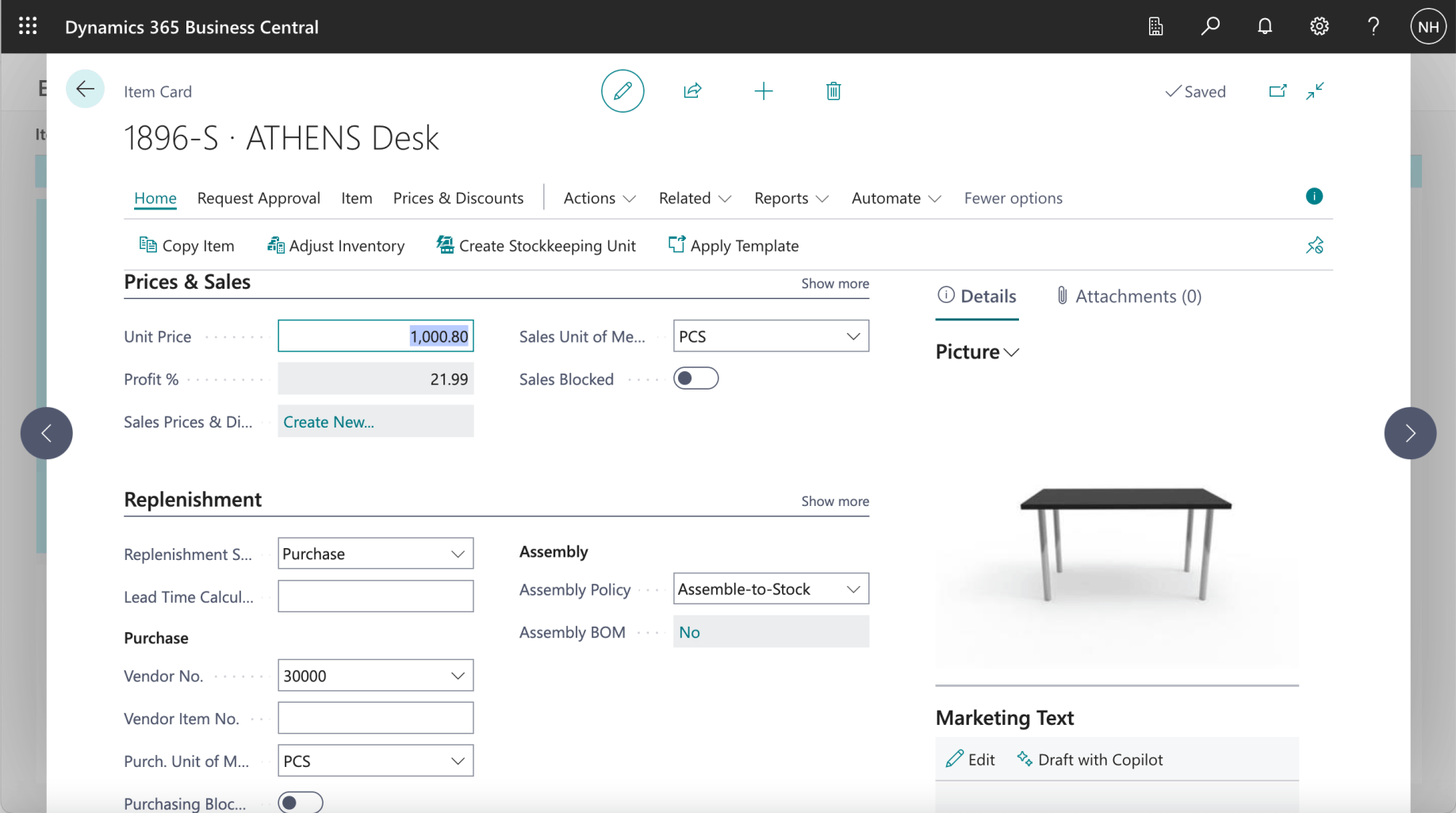
Task: Switch to the Details tab
Action: (x=977, y=296)
